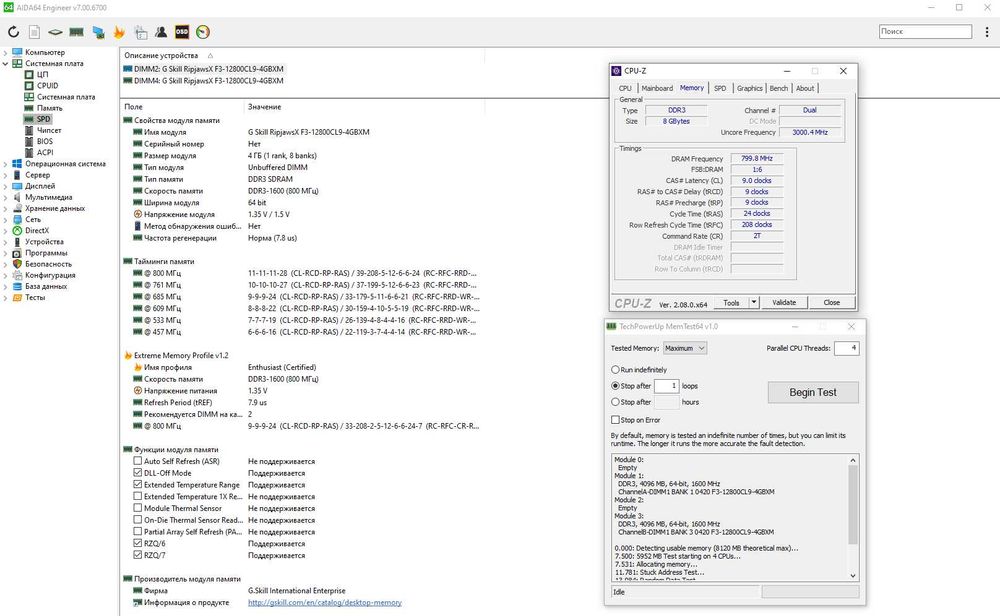Click the Close button in CPU-Z
The image size is (1000, 616).
(x=831, y=302)
